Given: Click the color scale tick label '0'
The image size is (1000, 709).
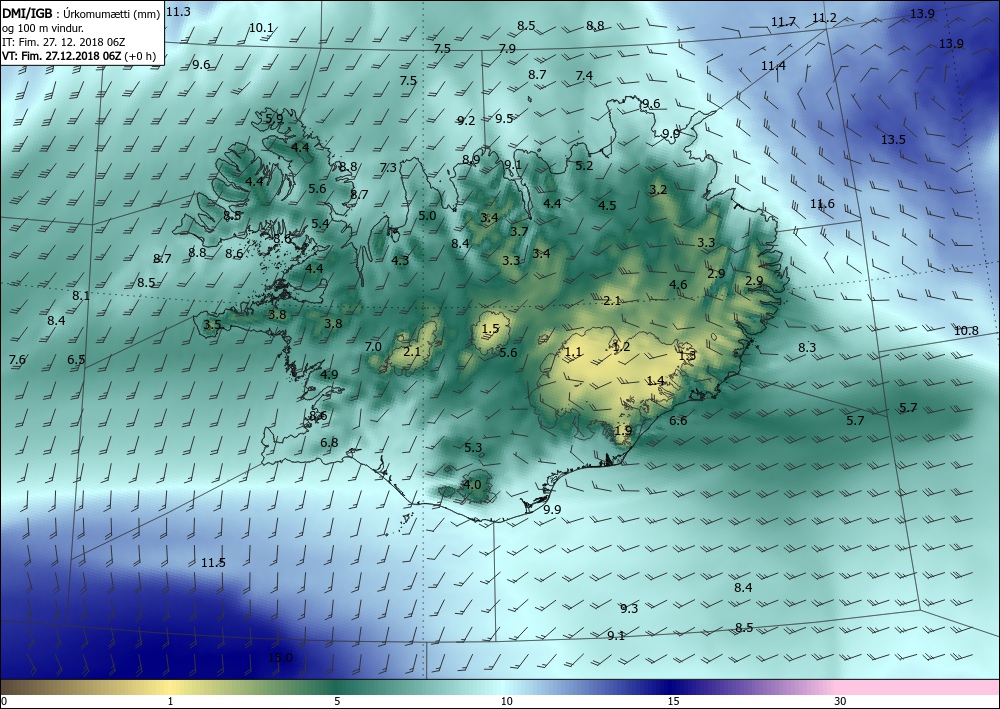Looking at the screenshot, I should pyautogui.click(x=4, y=701).
